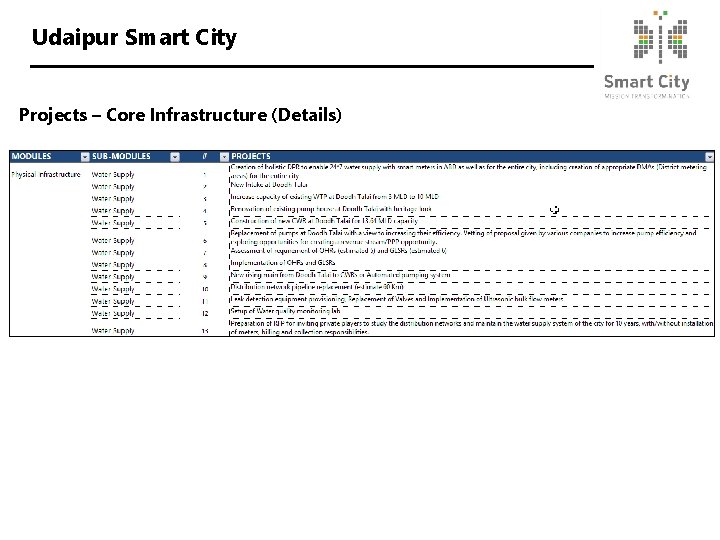This screenshot has width=720, height=540.
Task: Click the 'Creation of holistic DPR' project text
Action: [x=468, y=171]
